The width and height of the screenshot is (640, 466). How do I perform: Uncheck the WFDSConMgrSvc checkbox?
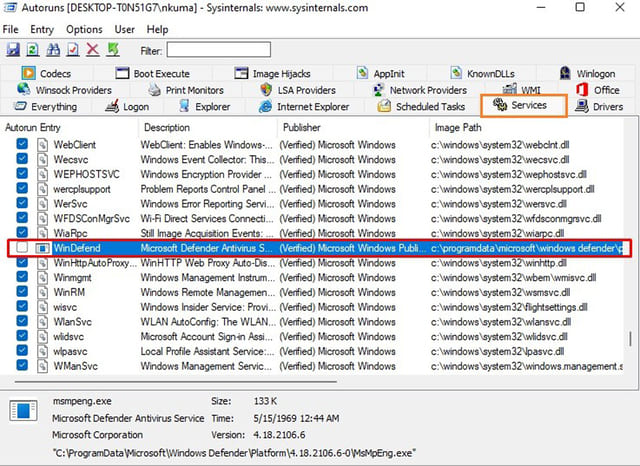click(x=22, y=217)
